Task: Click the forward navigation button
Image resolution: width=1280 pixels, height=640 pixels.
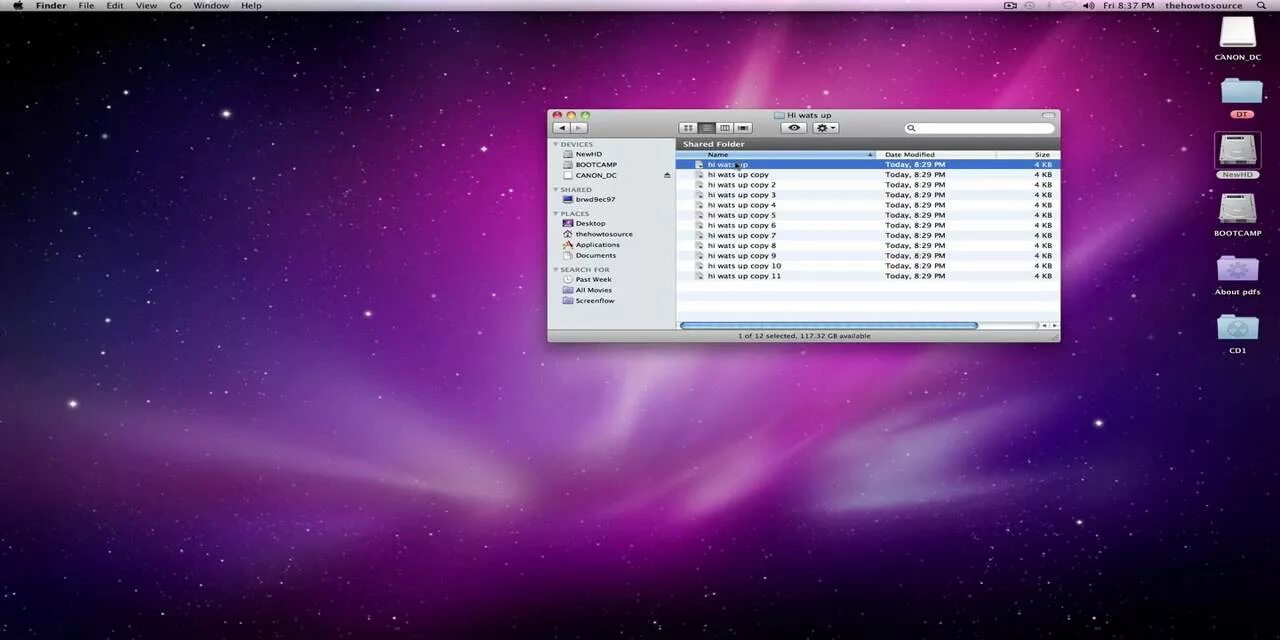Action: (578, 127)
